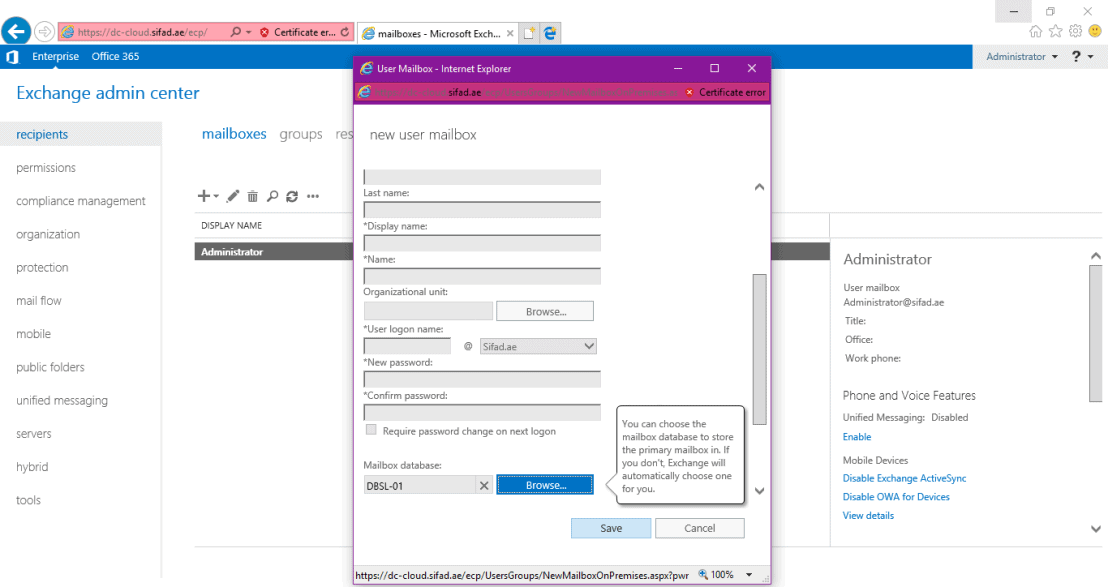Click the Save button
Screen dimensions: 1108x587
[x=610, y=527]
